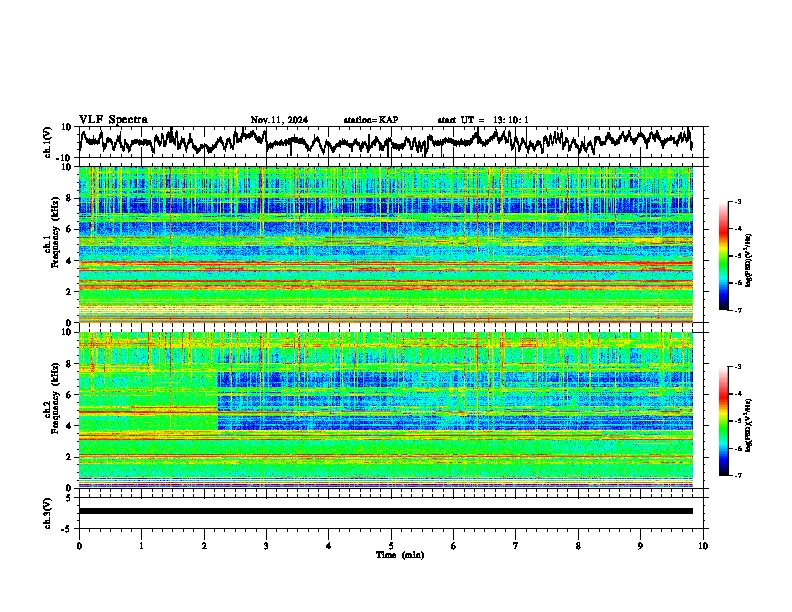Click time axis tick label "7"
The width and height of the screenshot is (792, 612).
tap(516, 546)
